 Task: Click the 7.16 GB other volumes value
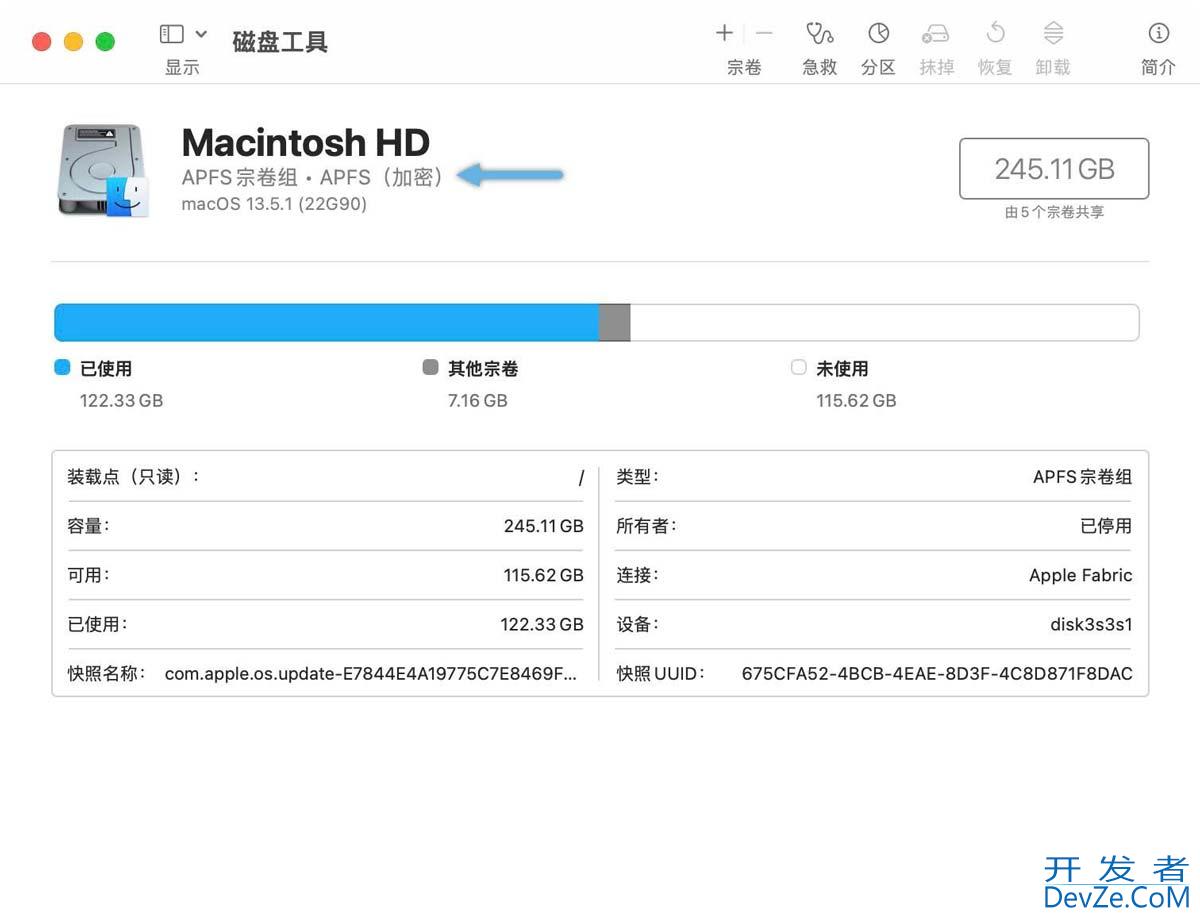477,401
